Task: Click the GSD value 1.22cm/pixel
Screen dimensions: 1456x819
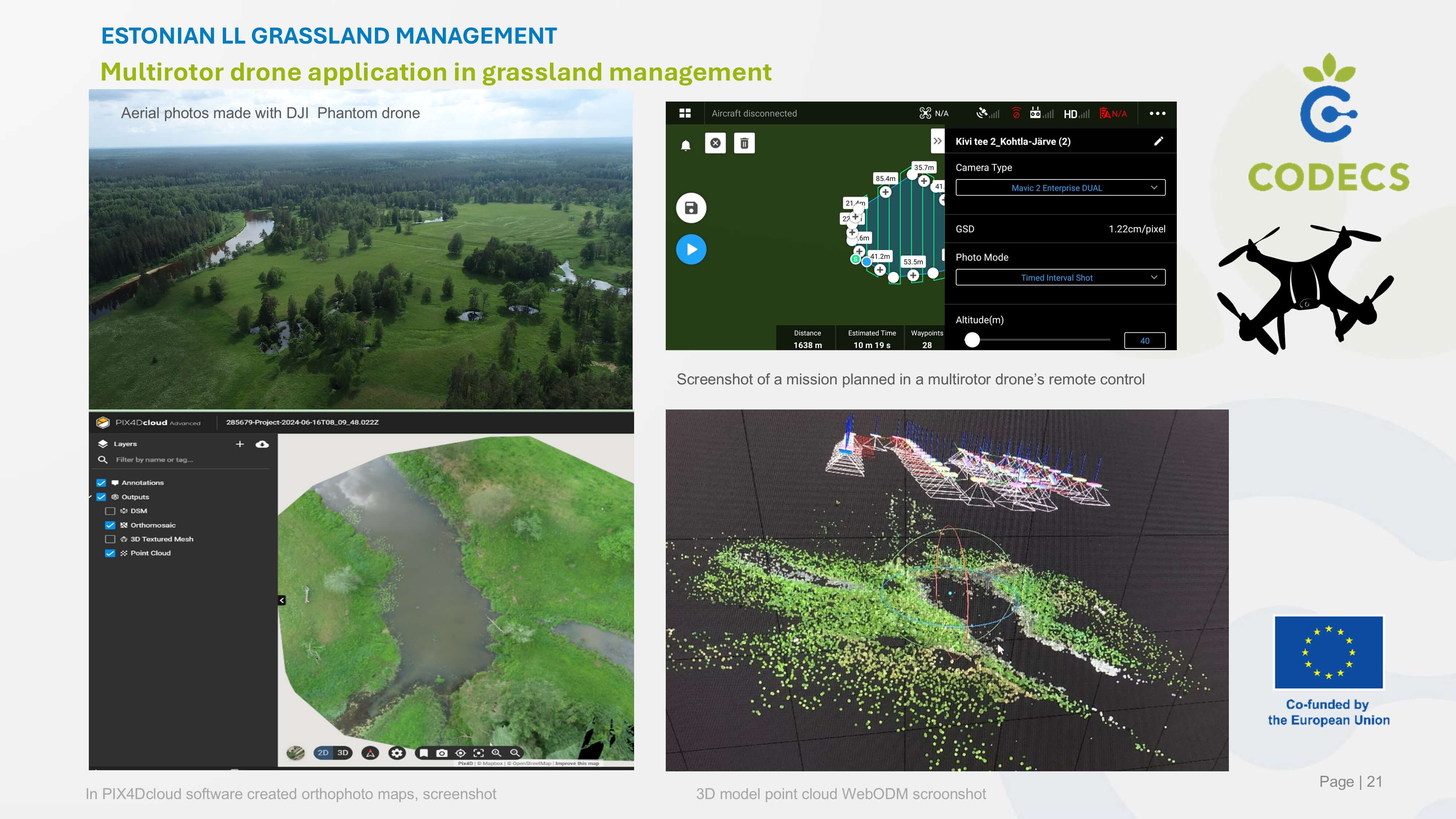Action: 1137,229
